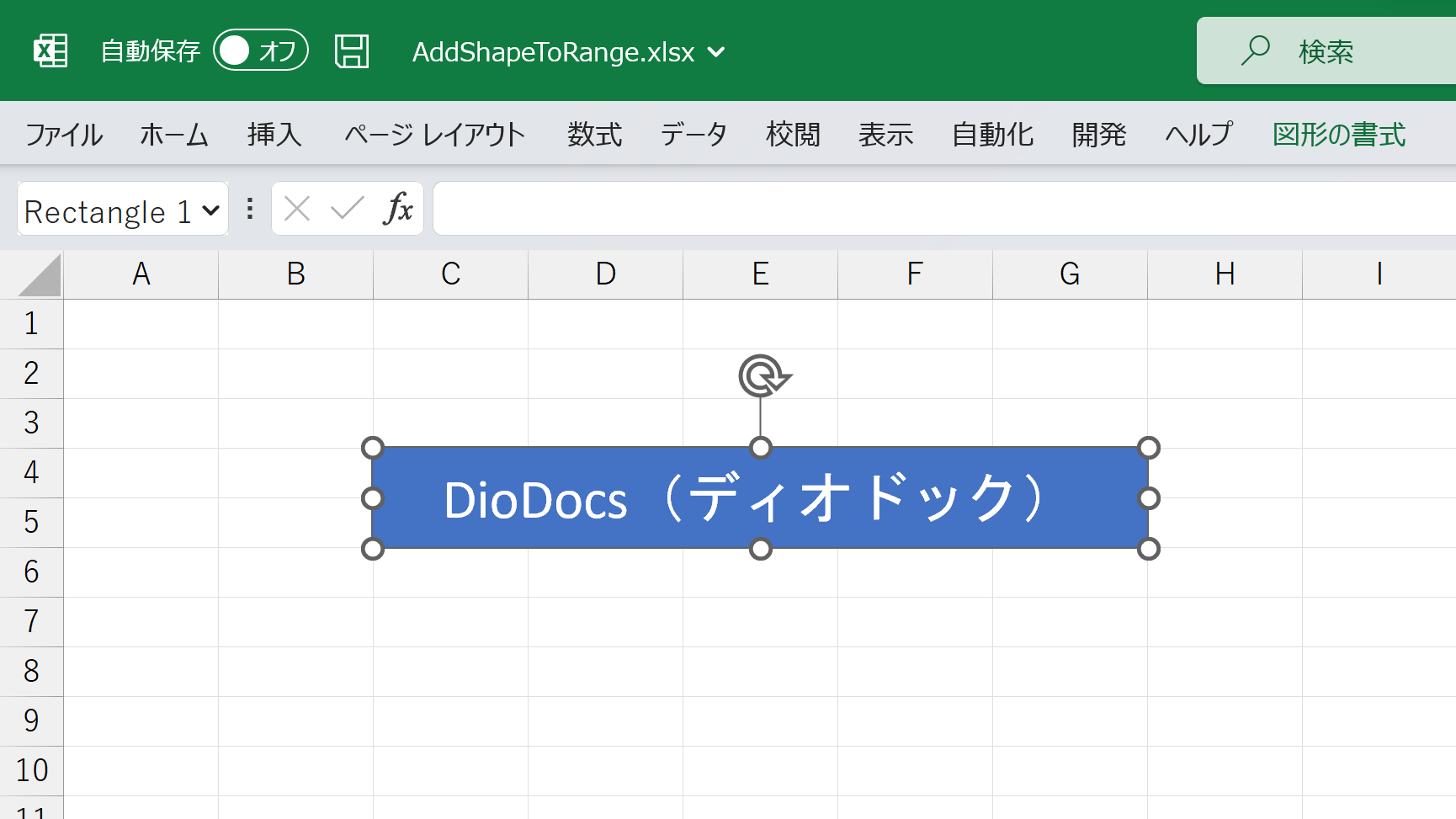Click the blue DioDocs rectangle shape

761,498
